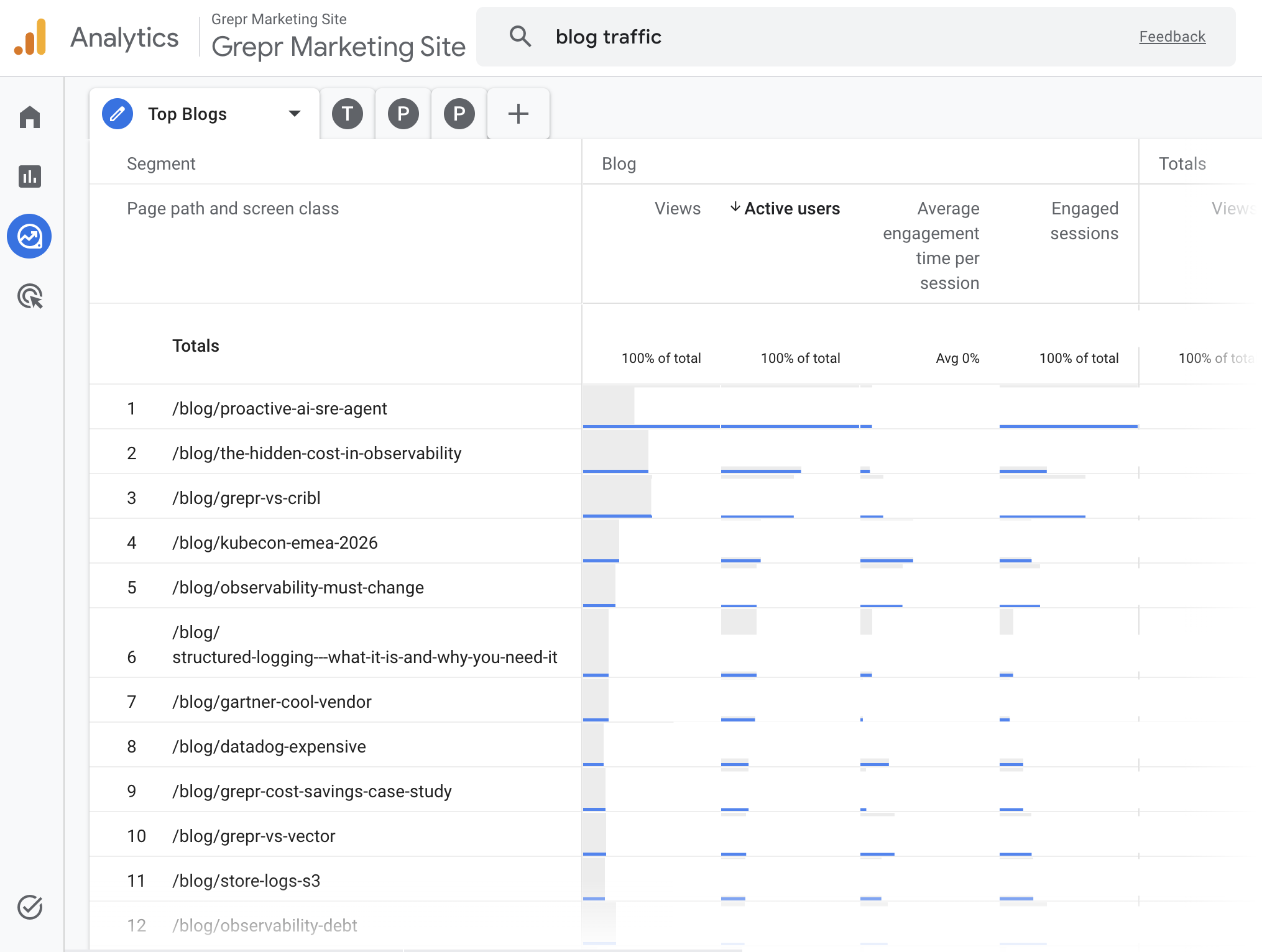Image resolution: width=1262 pixels, height=952 pixels.
Task: Click the Segment header label
Action: (161, 163)
